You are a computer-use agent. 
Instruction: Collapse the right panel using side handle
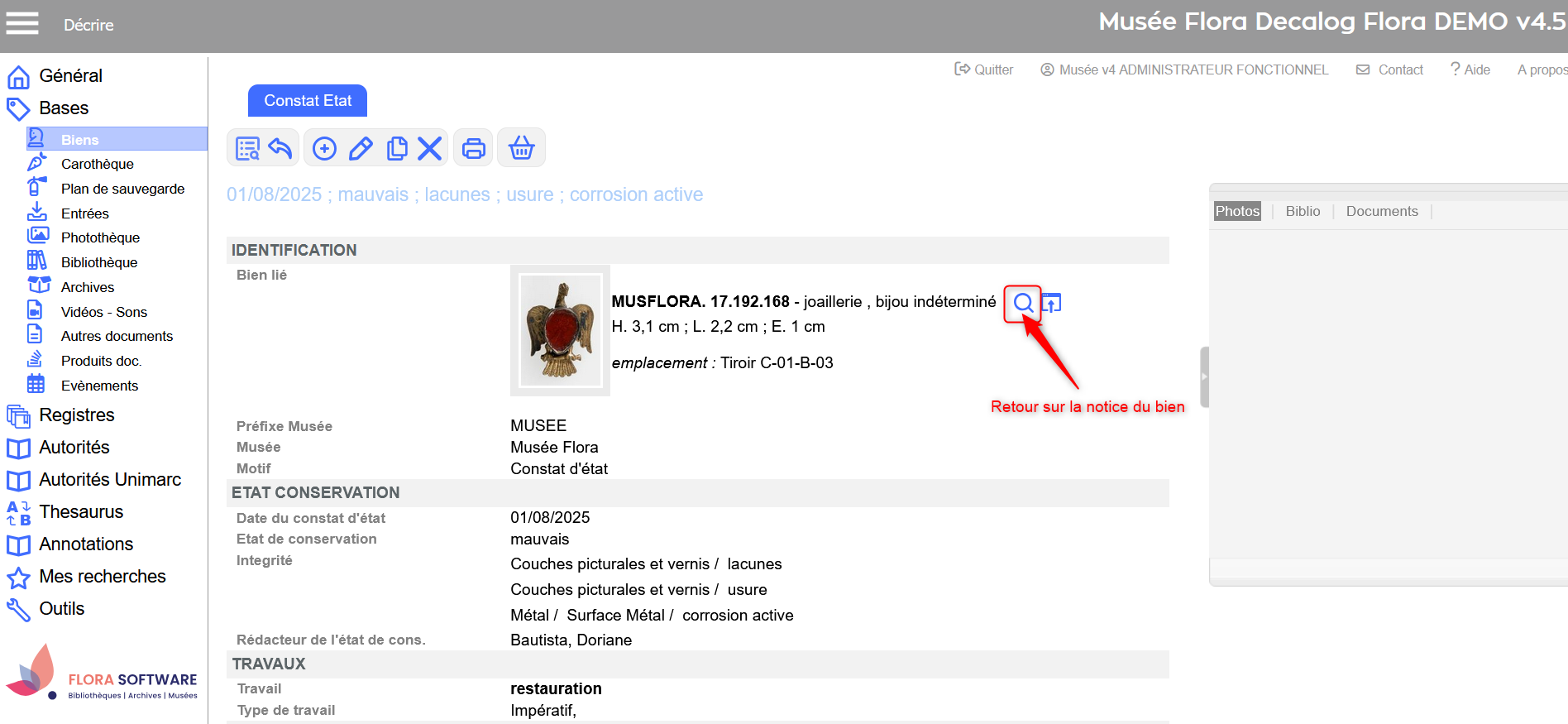(1204, 376)
